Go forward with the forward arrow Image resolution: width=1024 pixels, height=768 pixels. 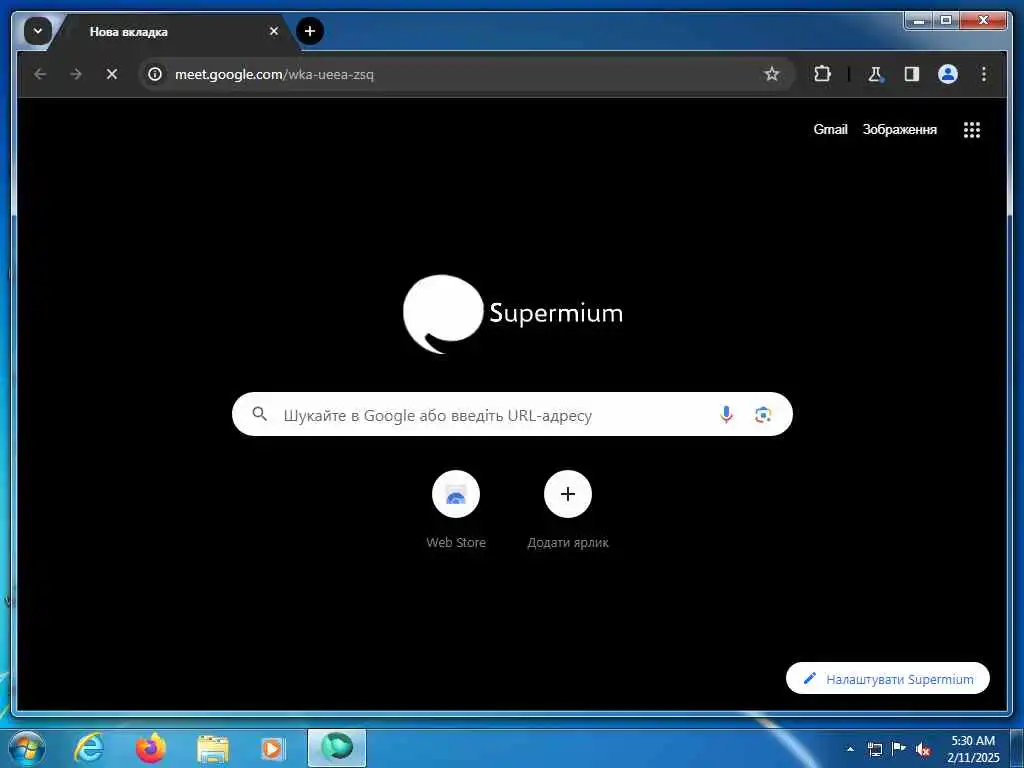coord(76,74)
